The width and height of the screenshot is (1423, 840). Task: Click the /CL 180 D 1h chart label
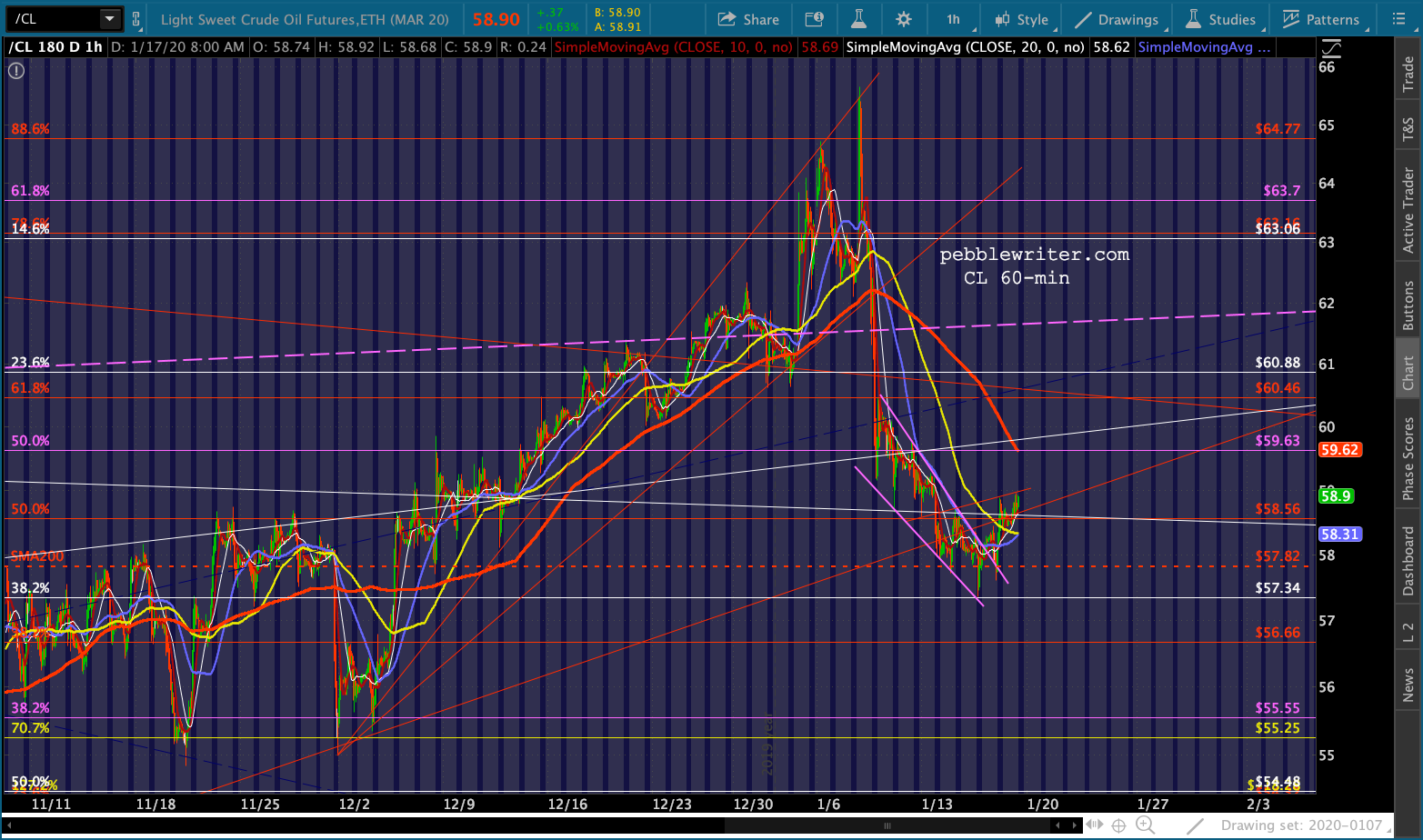(56, 47)
